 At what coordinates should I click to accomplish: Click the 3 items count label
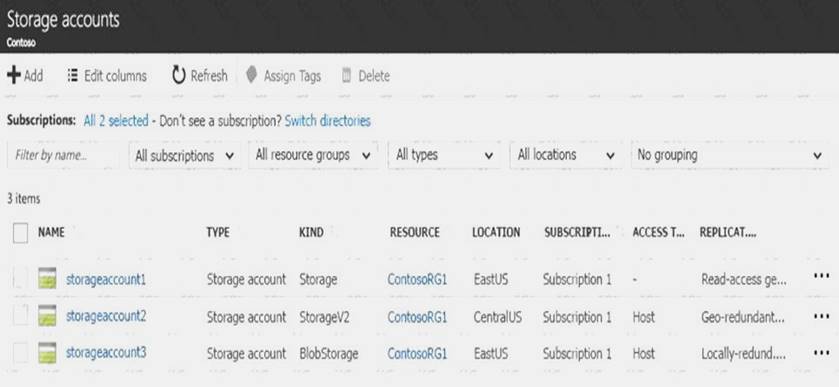pos(24,199)
